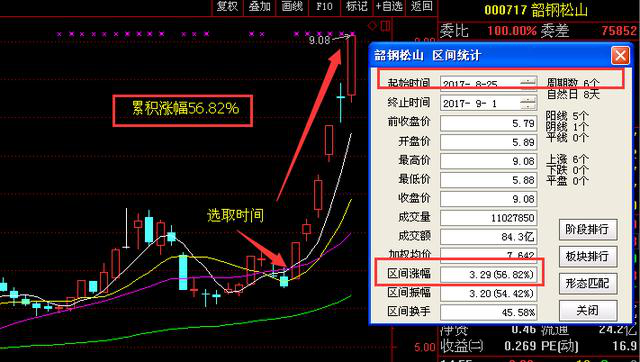Open the F10 company info

[324, 7]
